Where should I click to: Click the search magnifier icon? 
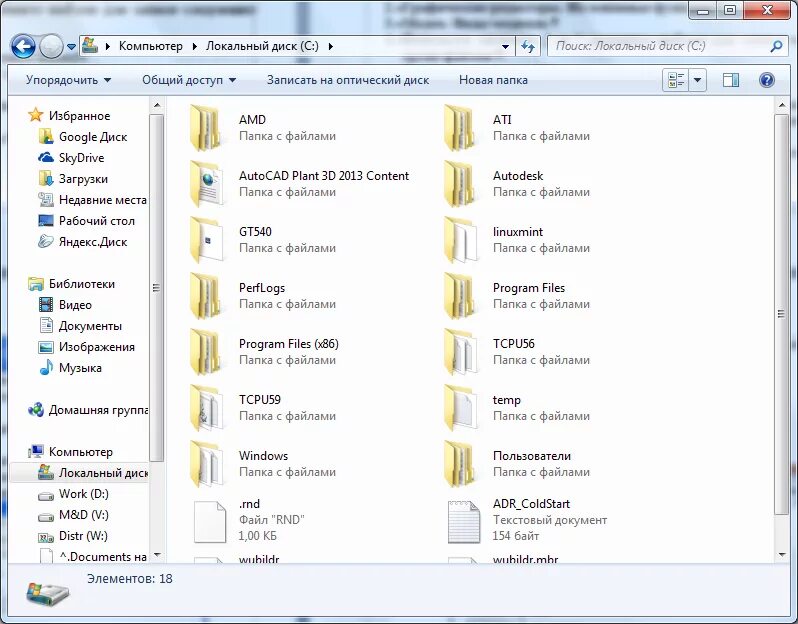776,46
